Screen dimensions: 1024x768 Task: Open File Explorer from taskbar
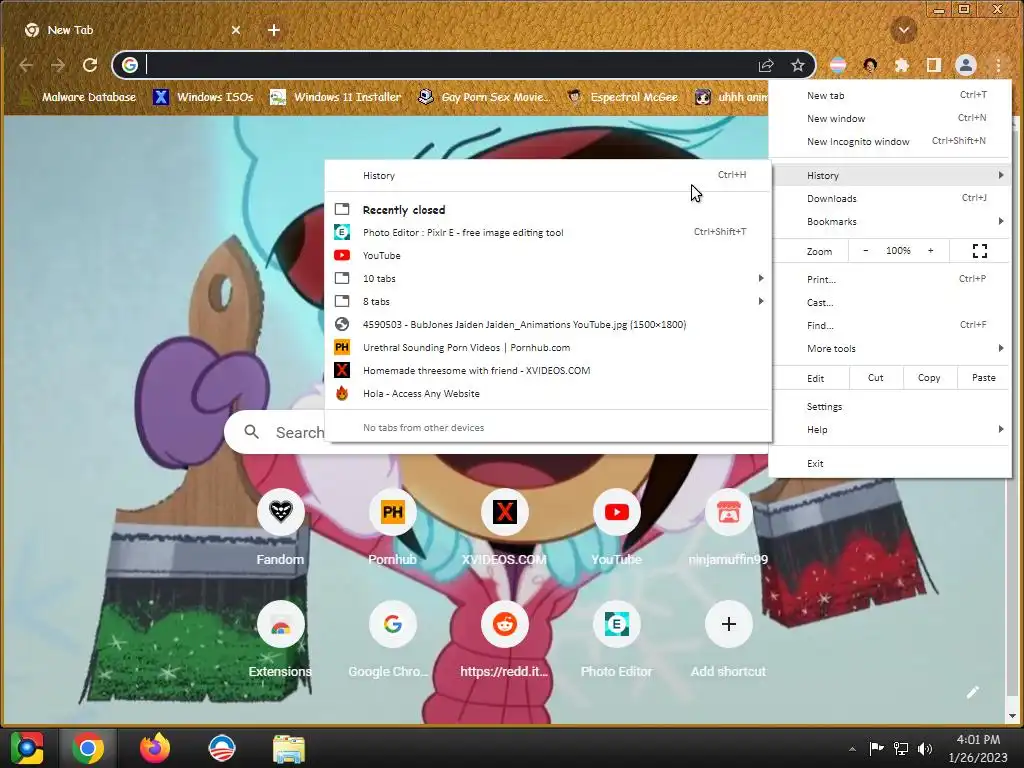[x=288, y=748]
